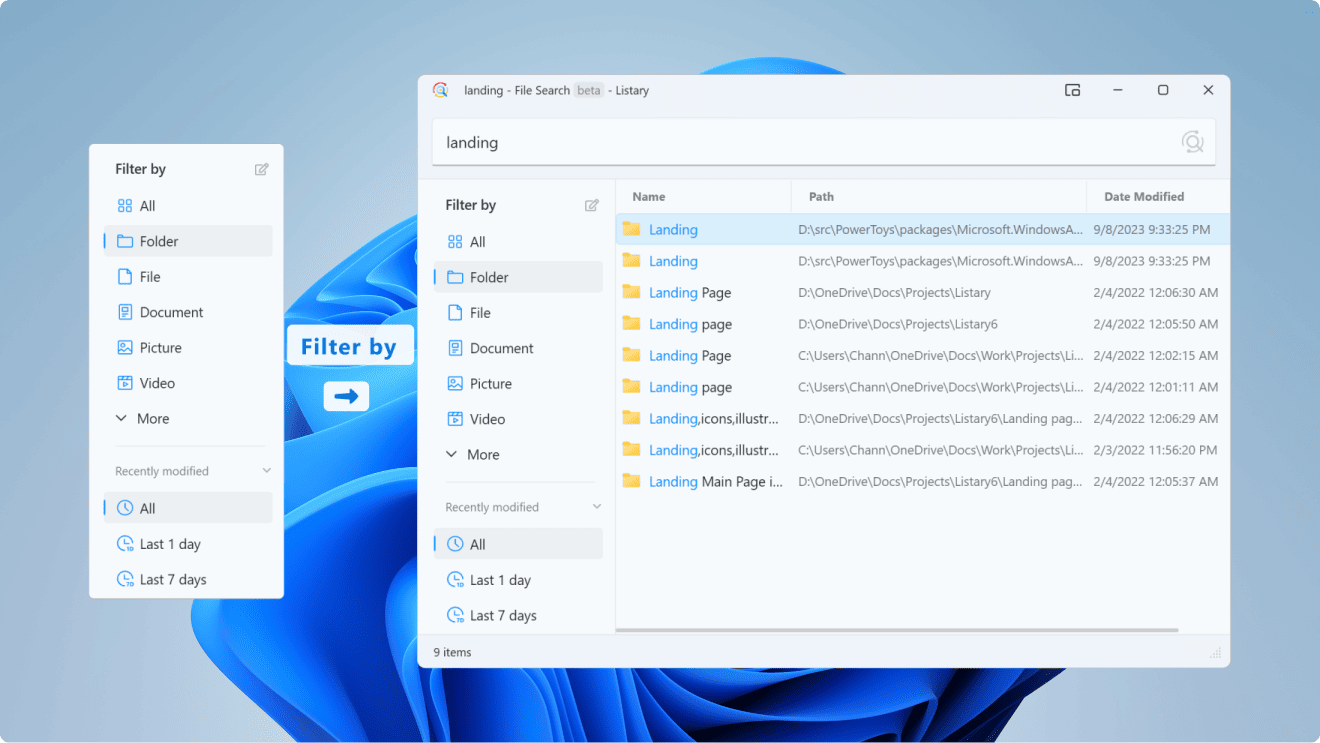Choose All under Recently modified in the floating panel
This screenshot has height=743, width=1320.
click(x=188, y=508)
